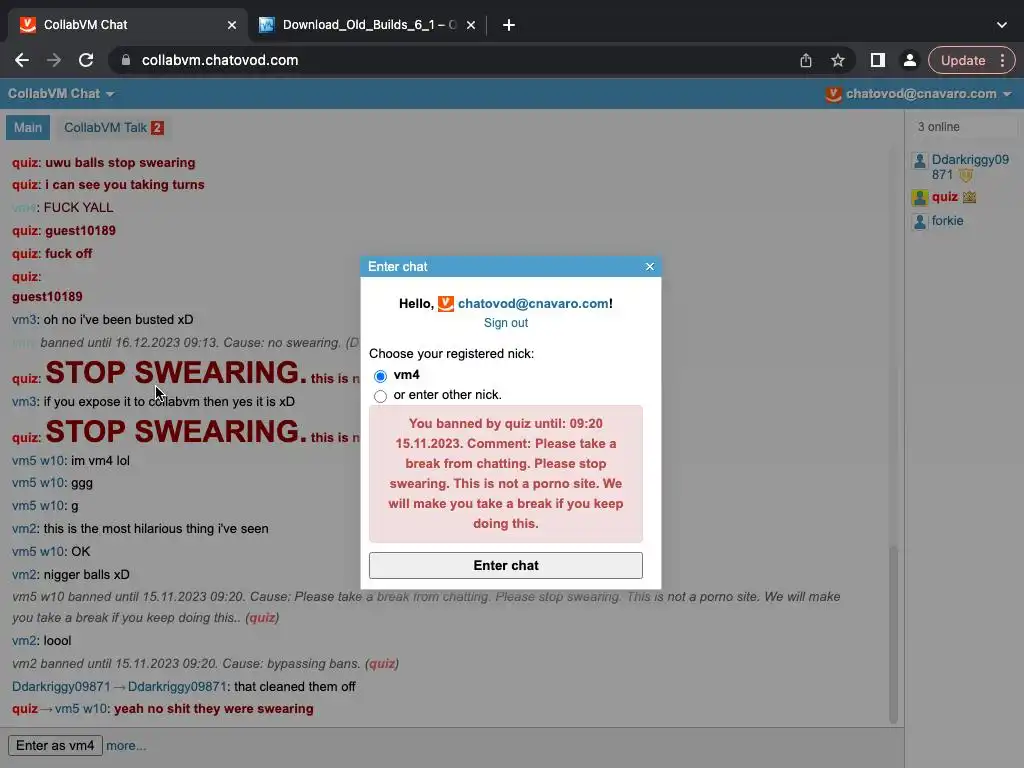Bookmark this page with the star icon
The height and width of the screenshot is (768, 1024).
tap(838, 60)
